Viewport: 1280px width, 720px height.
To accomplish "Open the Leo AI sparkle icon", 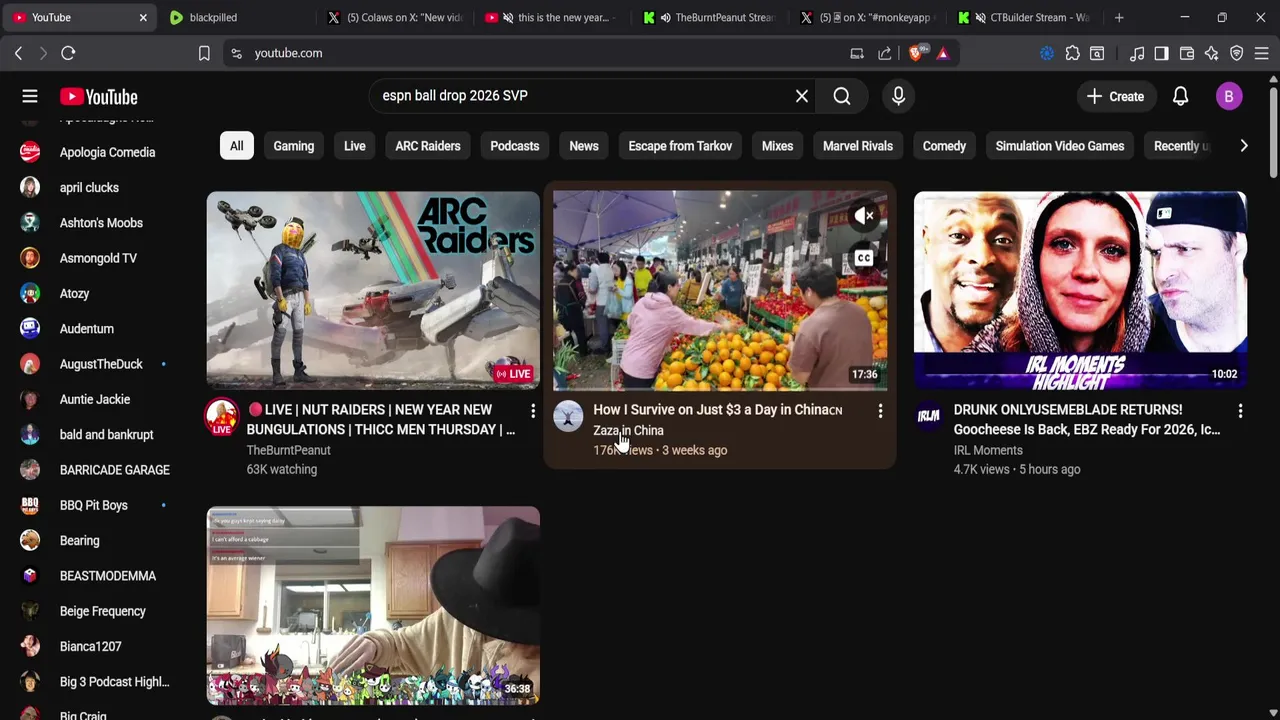I will [x=1212, y=53].
